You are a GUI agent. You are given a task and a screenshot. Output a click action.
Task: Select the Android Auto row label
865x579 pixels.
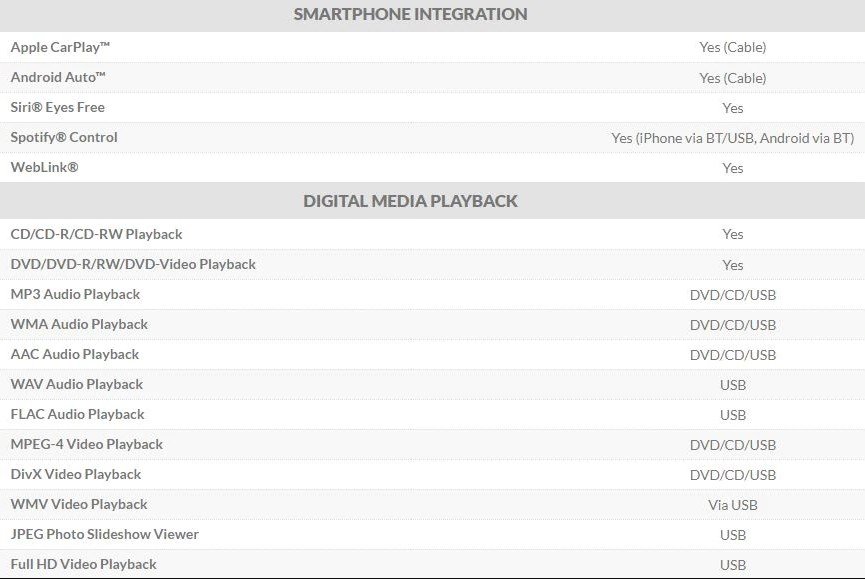pos(58,77)
